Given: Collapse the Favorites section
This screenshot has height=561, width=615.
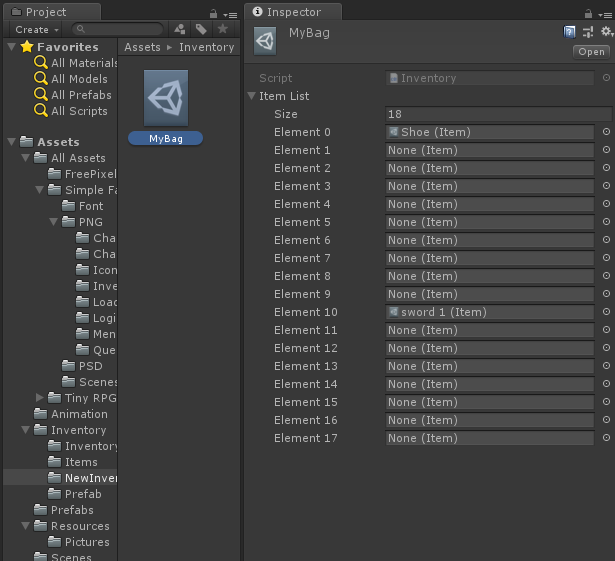Looking at the screenshot, I should [x=12, y=47].
